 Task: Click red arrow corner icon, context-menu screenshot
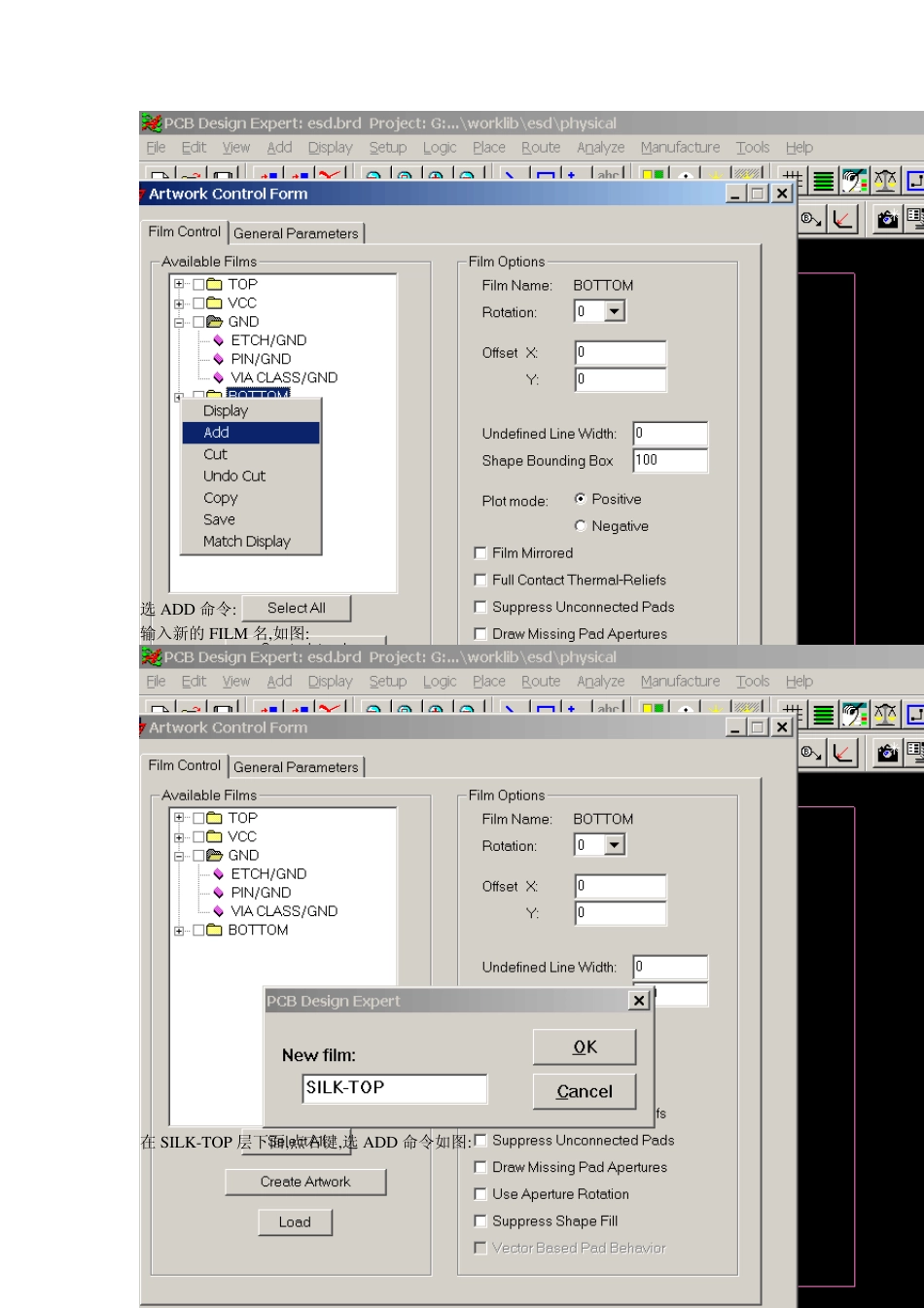[x=842, y=220]
